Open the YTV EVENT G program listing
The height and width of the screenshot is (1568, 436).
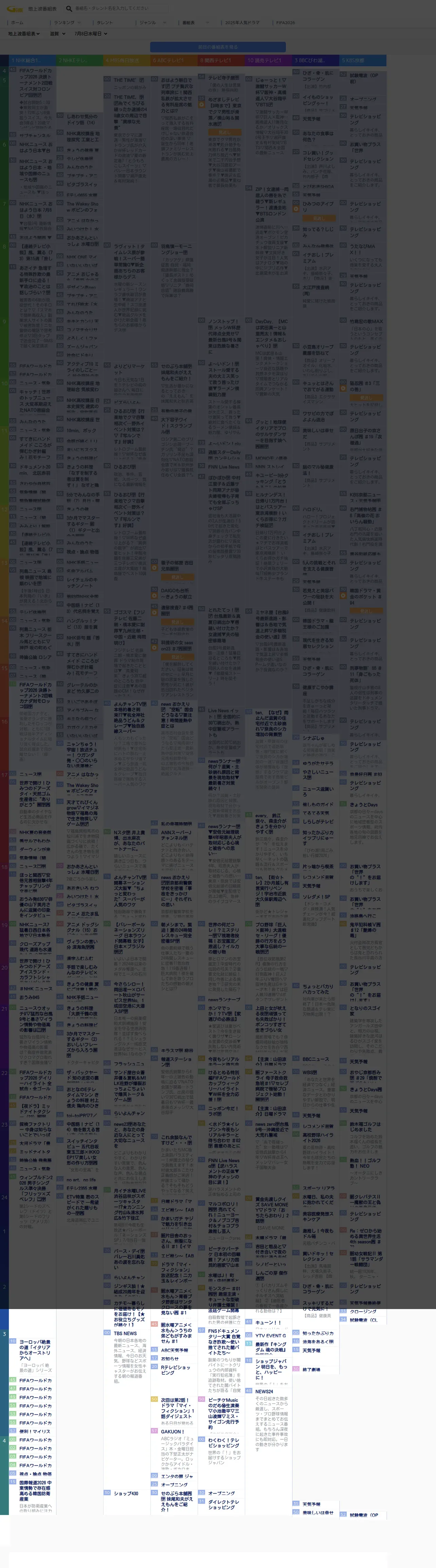(271, 1336)
